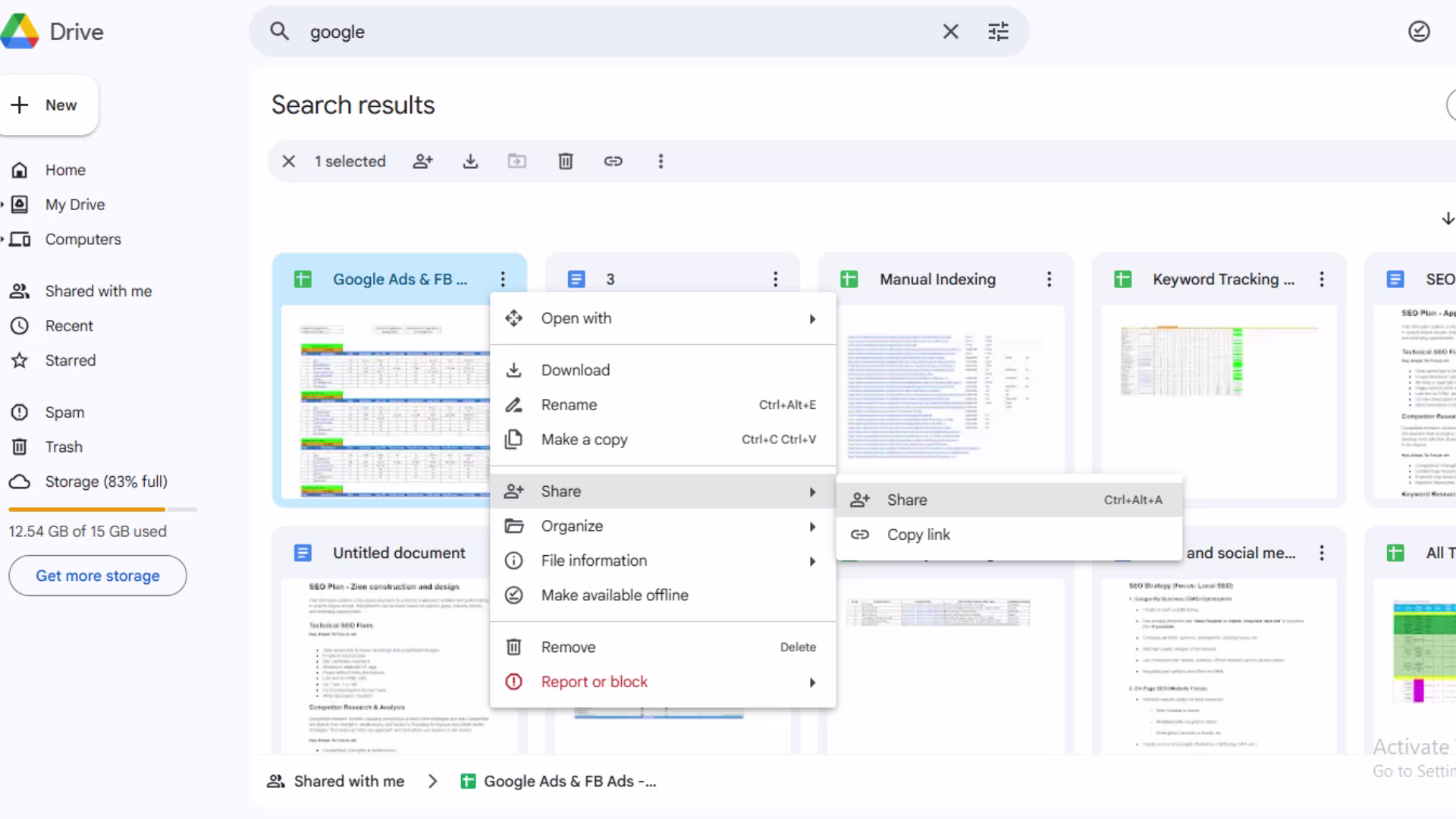Expand File information submenu
This screenshot has height=819, width=1456.
point(663,561)
